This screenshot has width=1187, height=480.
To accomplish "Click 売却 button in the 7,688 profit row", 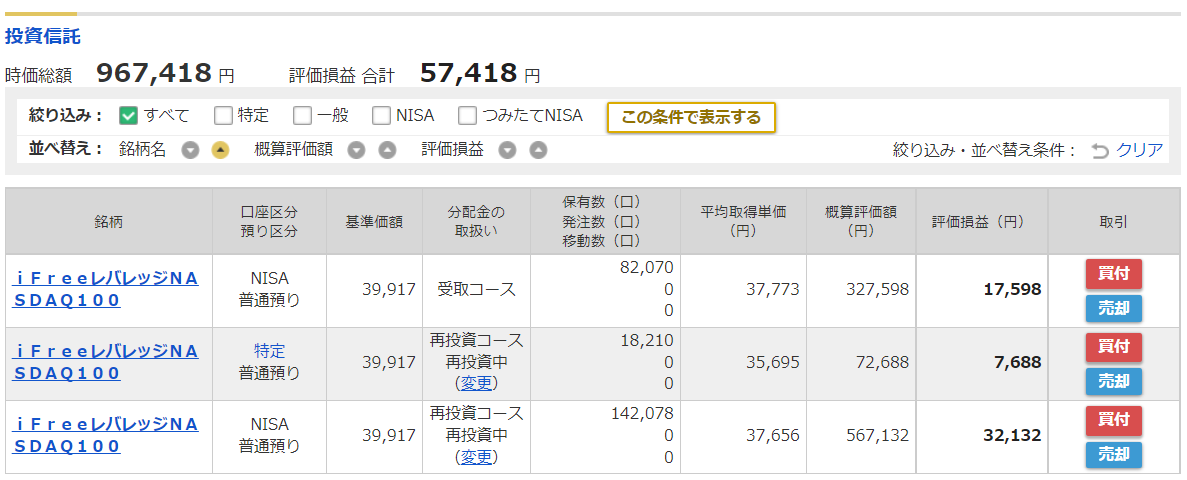I will pos(1114,382).
